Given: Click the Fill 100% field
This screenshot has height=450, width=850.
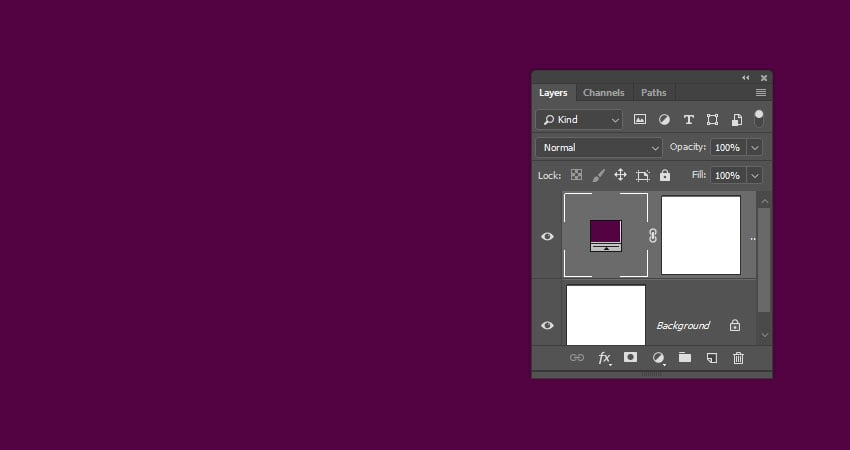Looking at the screenshot, I should (729, 176).
